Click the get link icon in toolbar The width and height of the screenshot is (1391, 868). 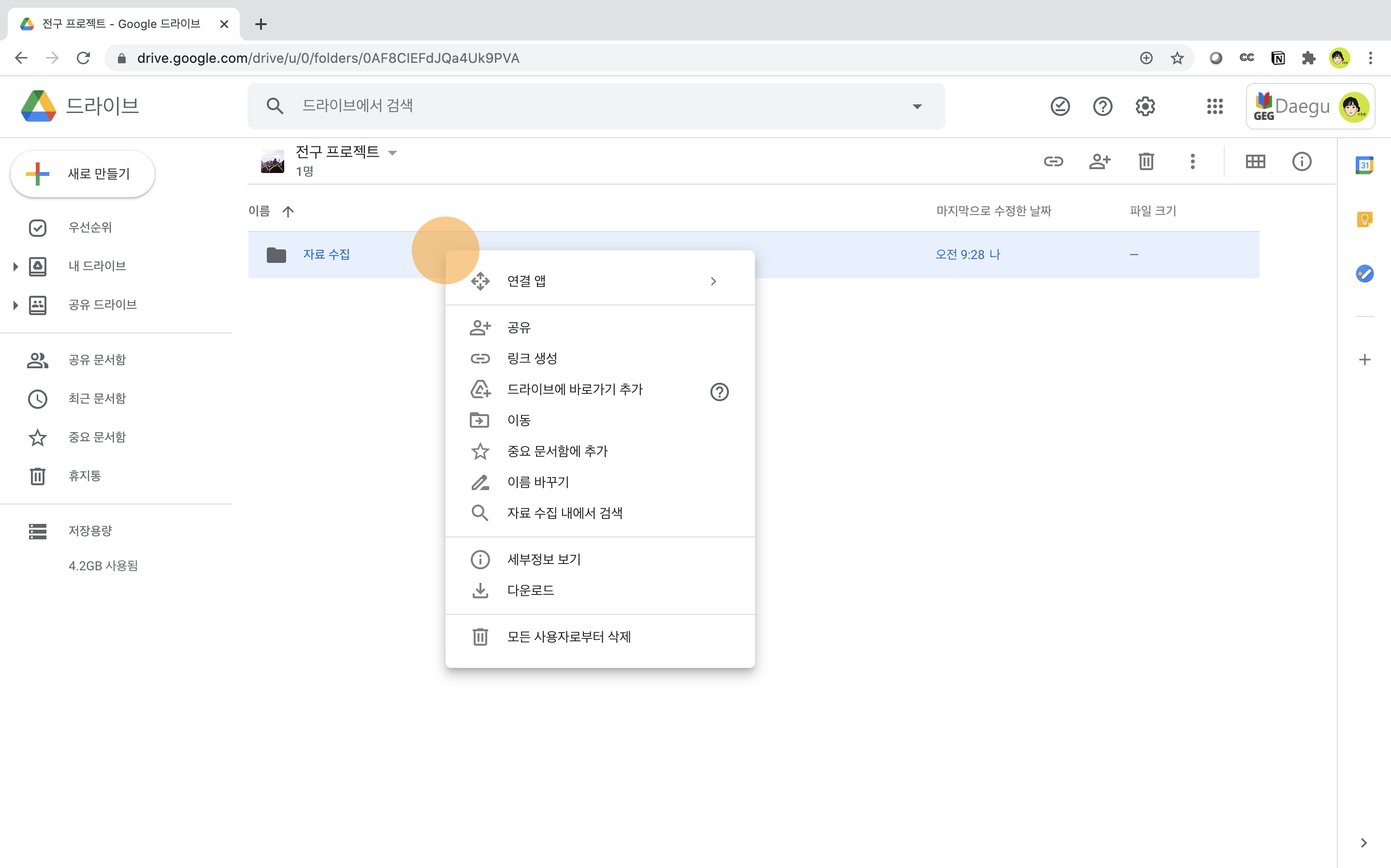[1053, 162]
